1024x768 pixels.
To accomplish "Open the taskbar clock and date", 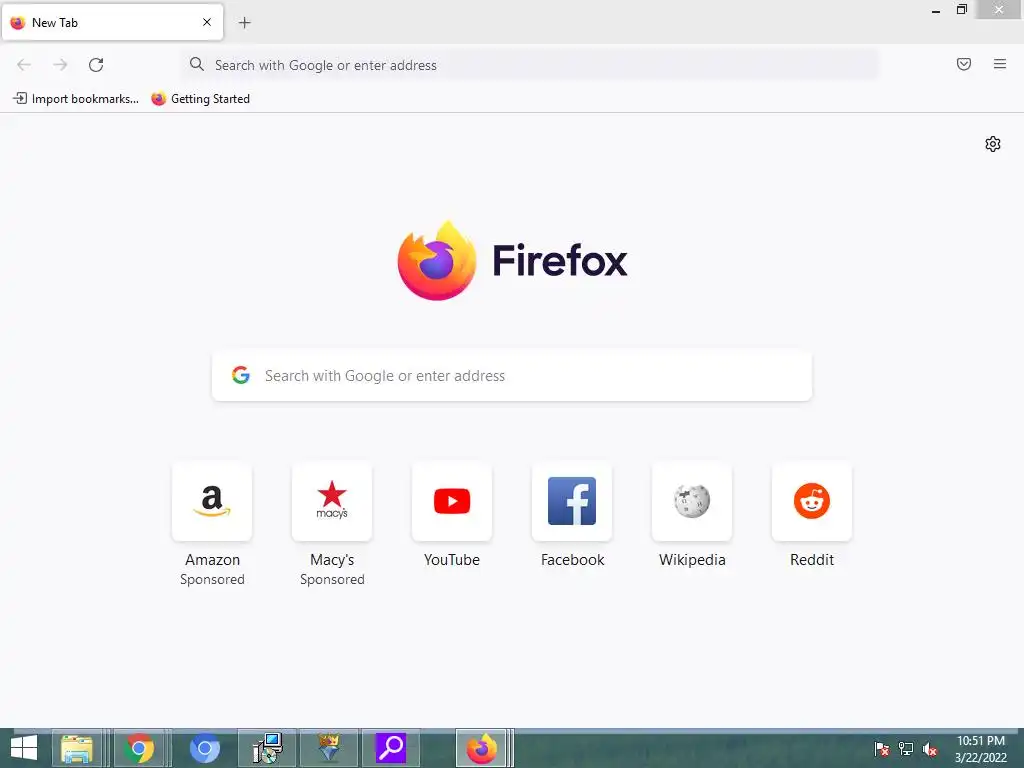I will point(981,749).
